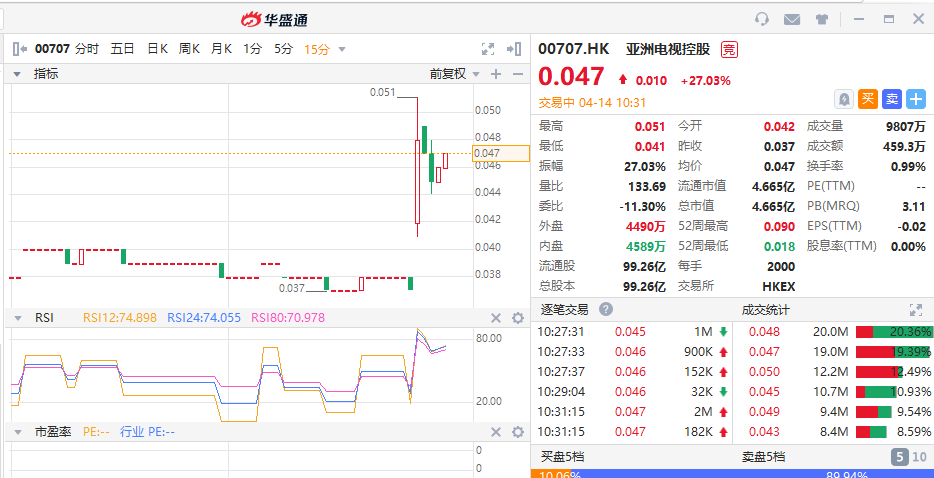Screen dimensions: 934x478
Task: Add stock to watchlist plus button
Action: [916, 99]
